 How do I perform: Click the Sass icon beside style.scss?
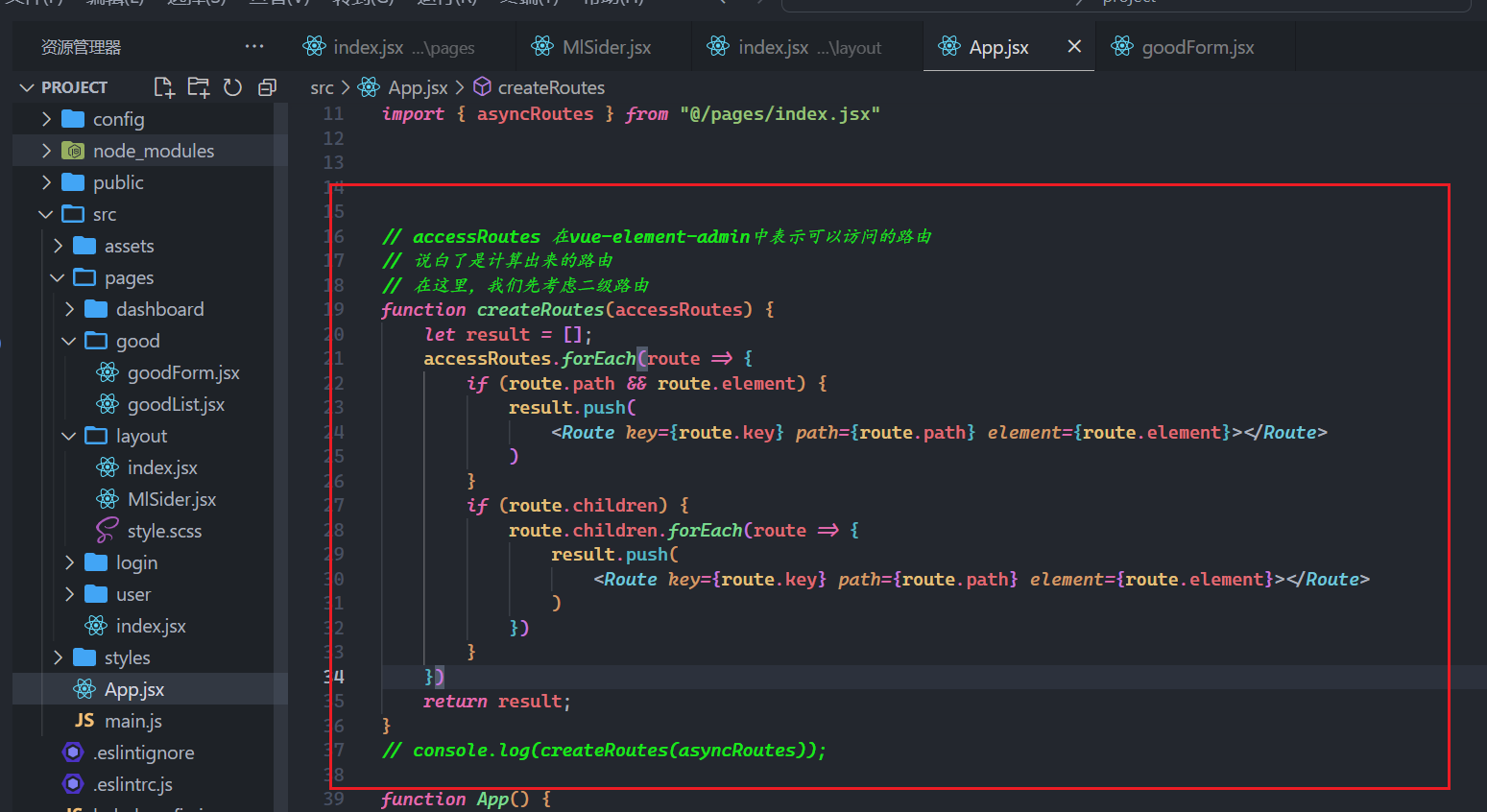(108, 531)
